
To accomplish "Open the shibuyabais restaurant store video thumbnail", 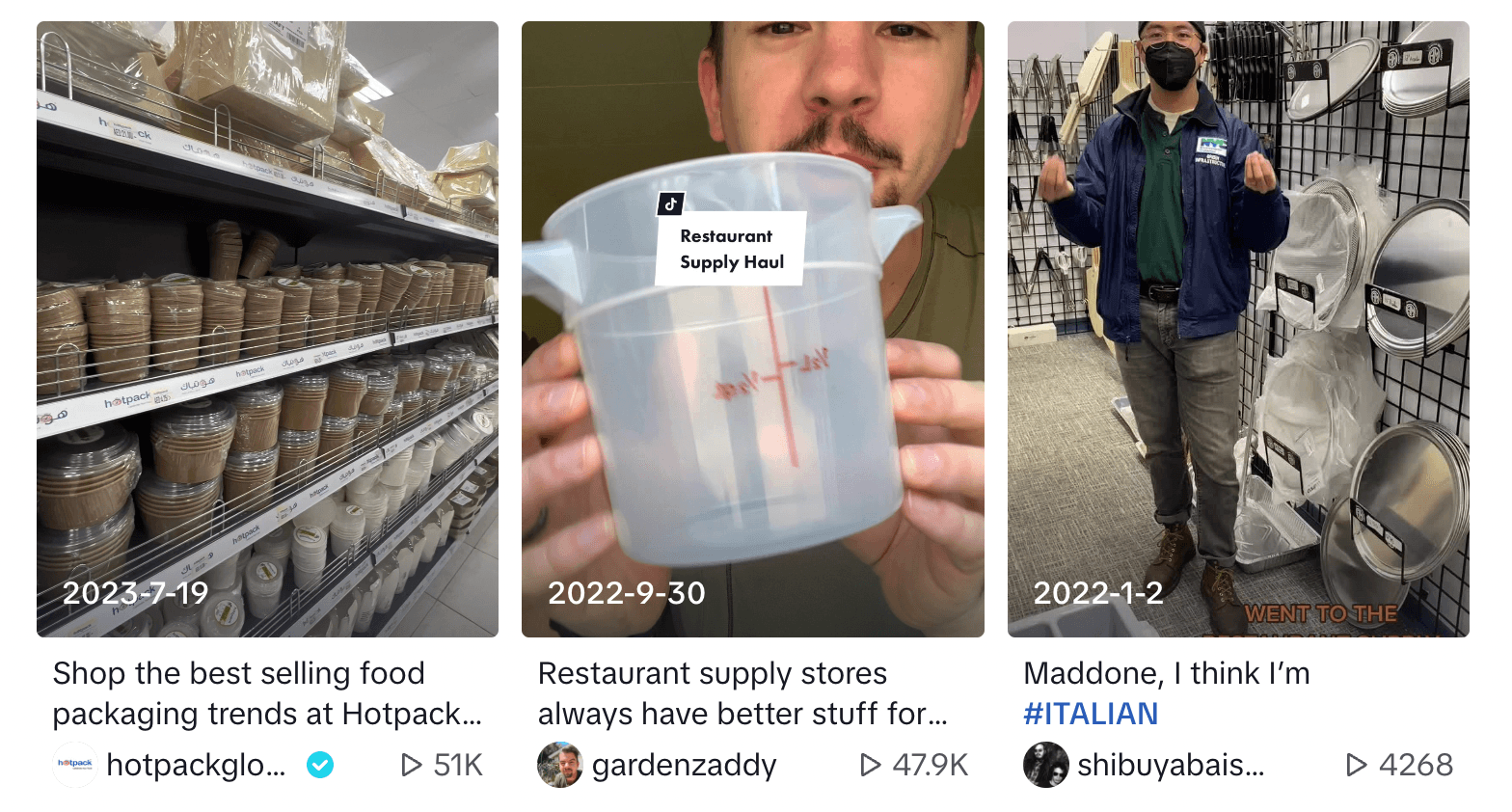I will tap(1238, 329).
